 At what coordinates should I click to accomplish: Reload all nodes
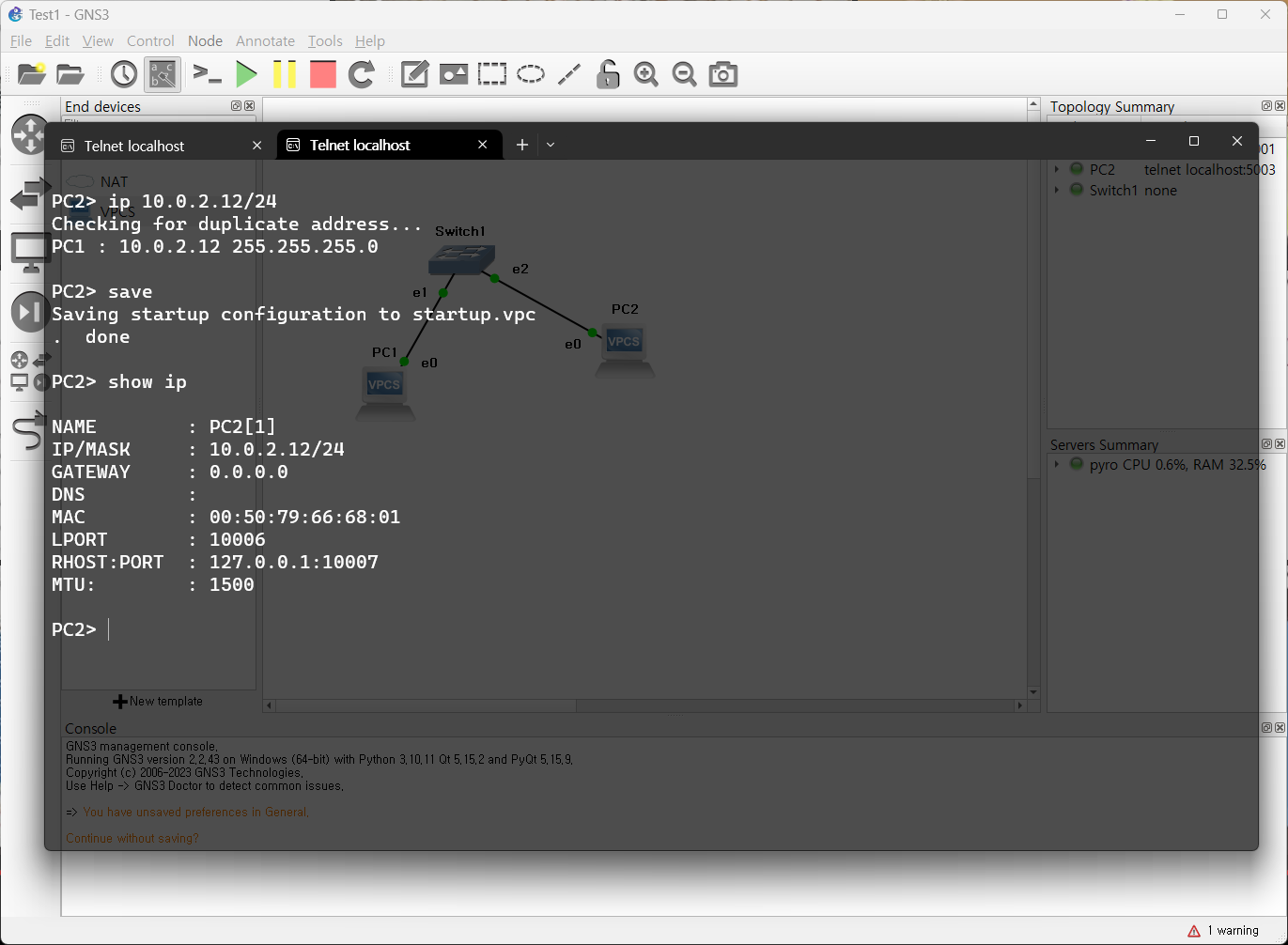362,74
